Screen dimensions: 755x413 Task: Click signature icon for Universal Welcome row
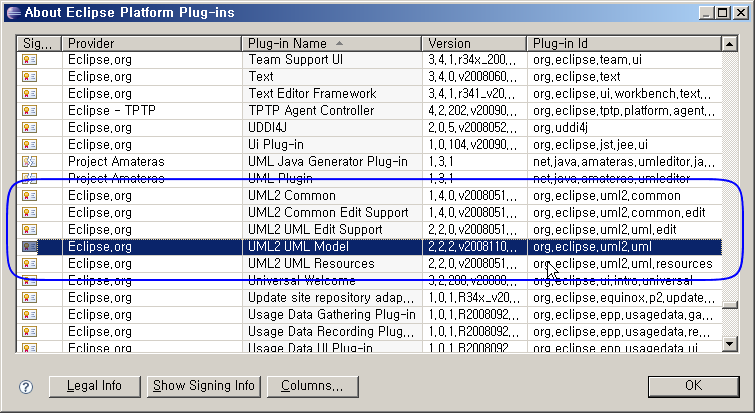(x=30, y=281)
